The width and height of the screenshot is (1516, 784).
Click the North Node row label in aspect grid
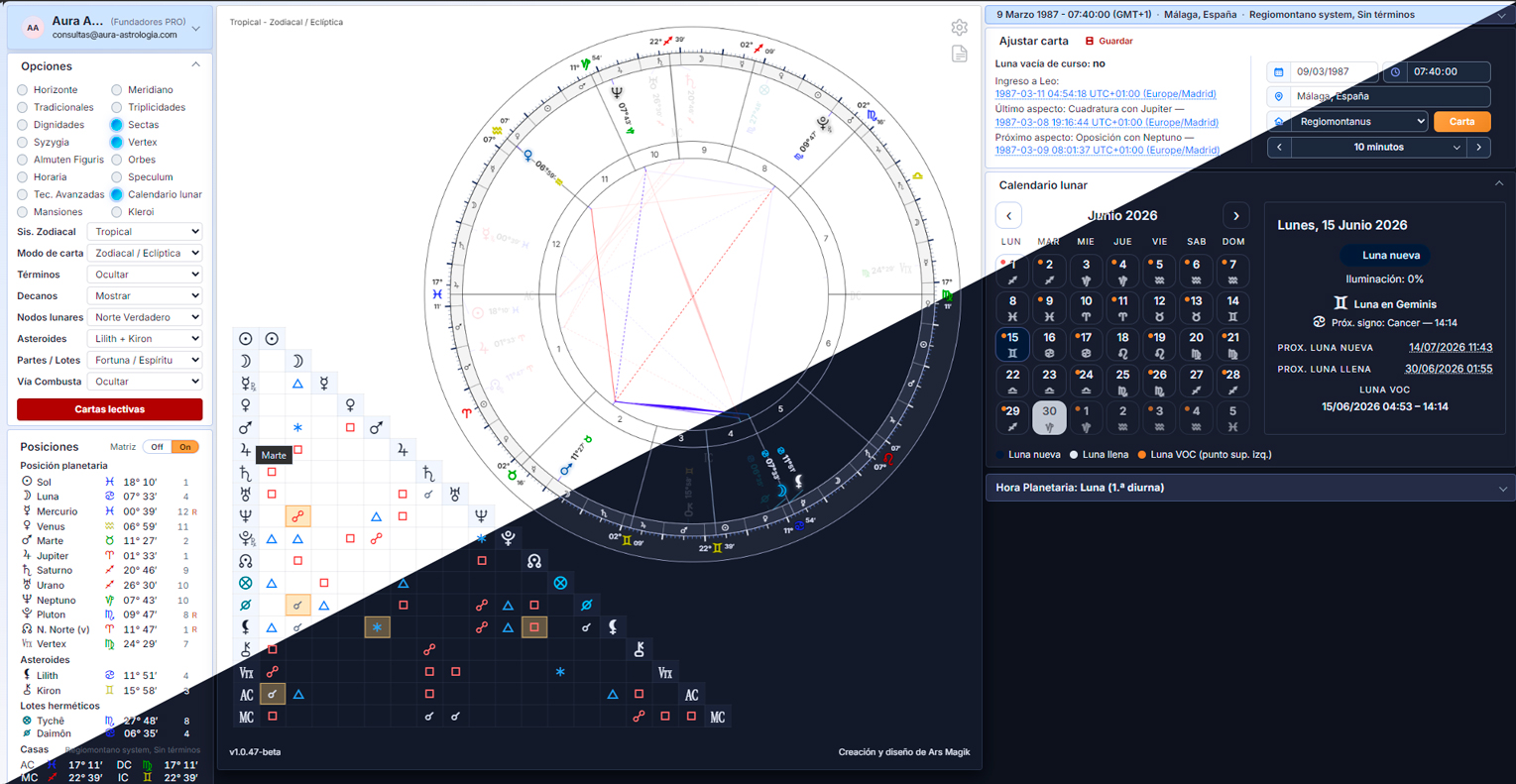pyautogui.click(x=245, y=561)
